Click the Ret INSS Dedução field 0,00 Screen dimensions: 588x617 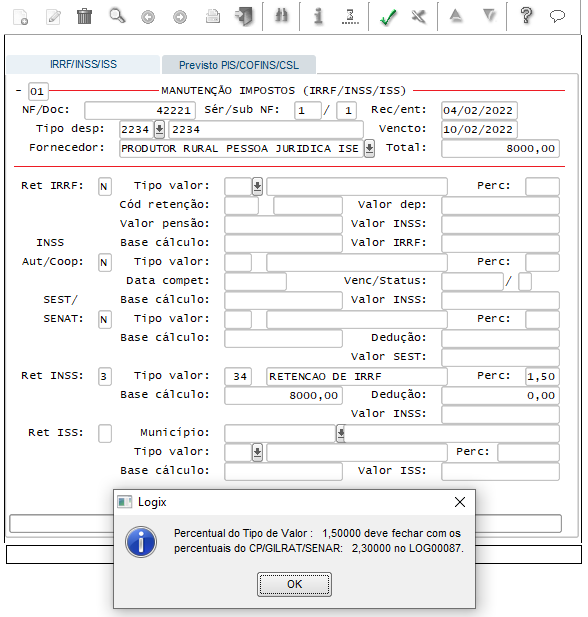click(x=500, y=395)
